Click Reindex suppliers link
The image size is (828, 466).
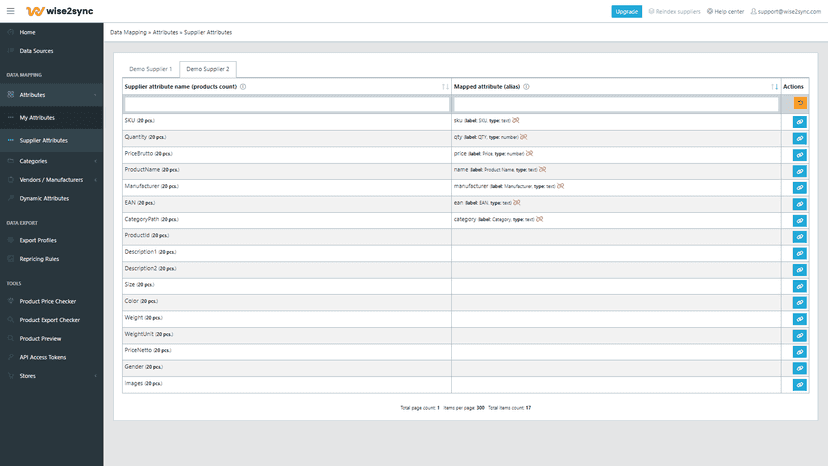click(674, 12)
